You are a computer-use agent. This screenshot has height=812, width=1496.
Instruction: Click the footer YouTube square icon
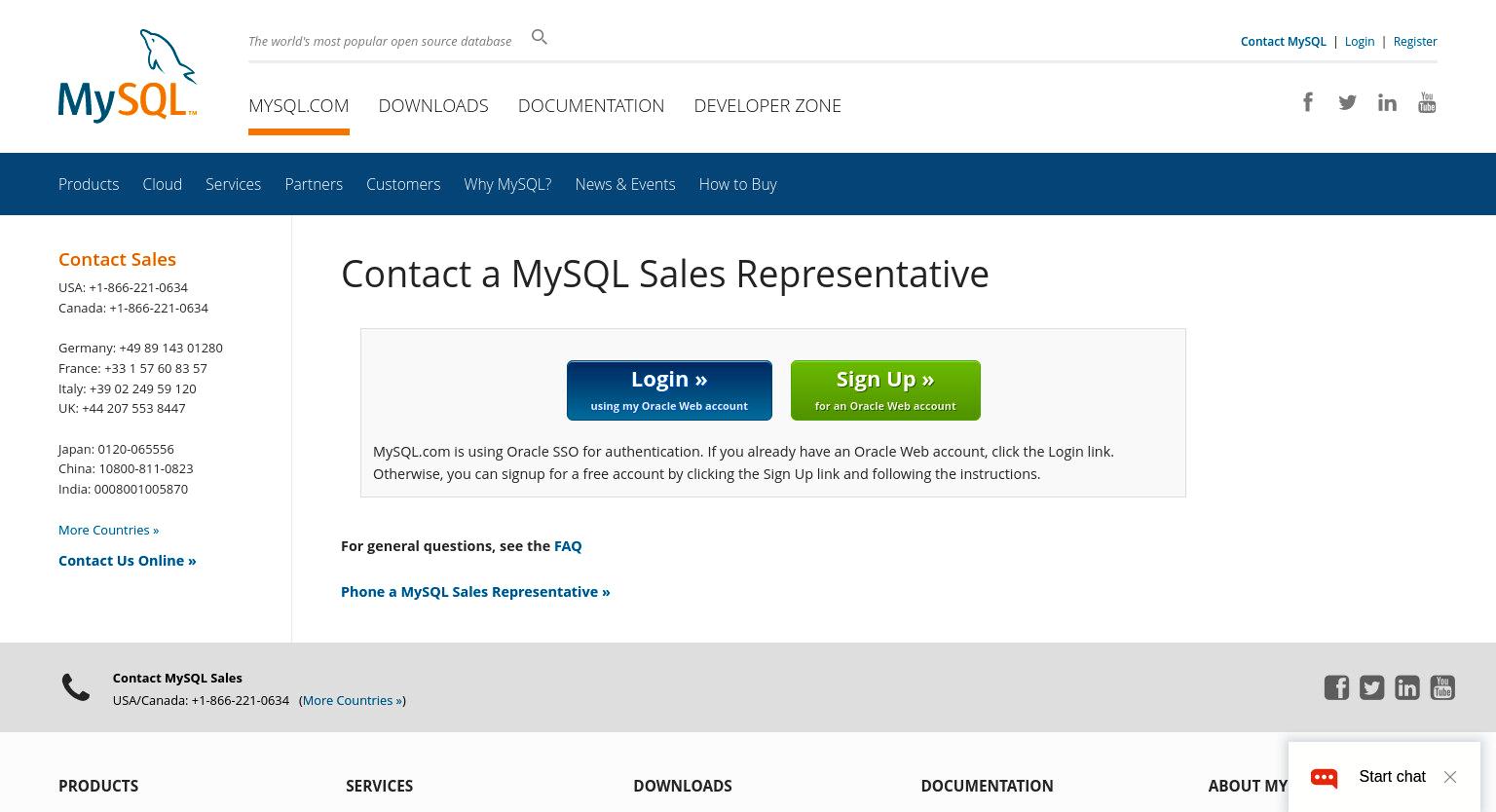click(x=1442, y=687)
